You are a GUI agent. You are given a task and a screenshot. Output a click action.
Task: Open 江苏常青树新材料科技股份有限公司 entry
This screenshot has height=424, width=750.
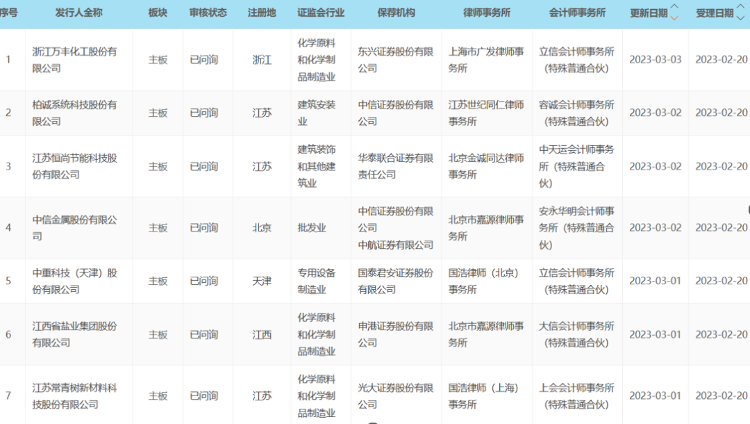point(75,396)
